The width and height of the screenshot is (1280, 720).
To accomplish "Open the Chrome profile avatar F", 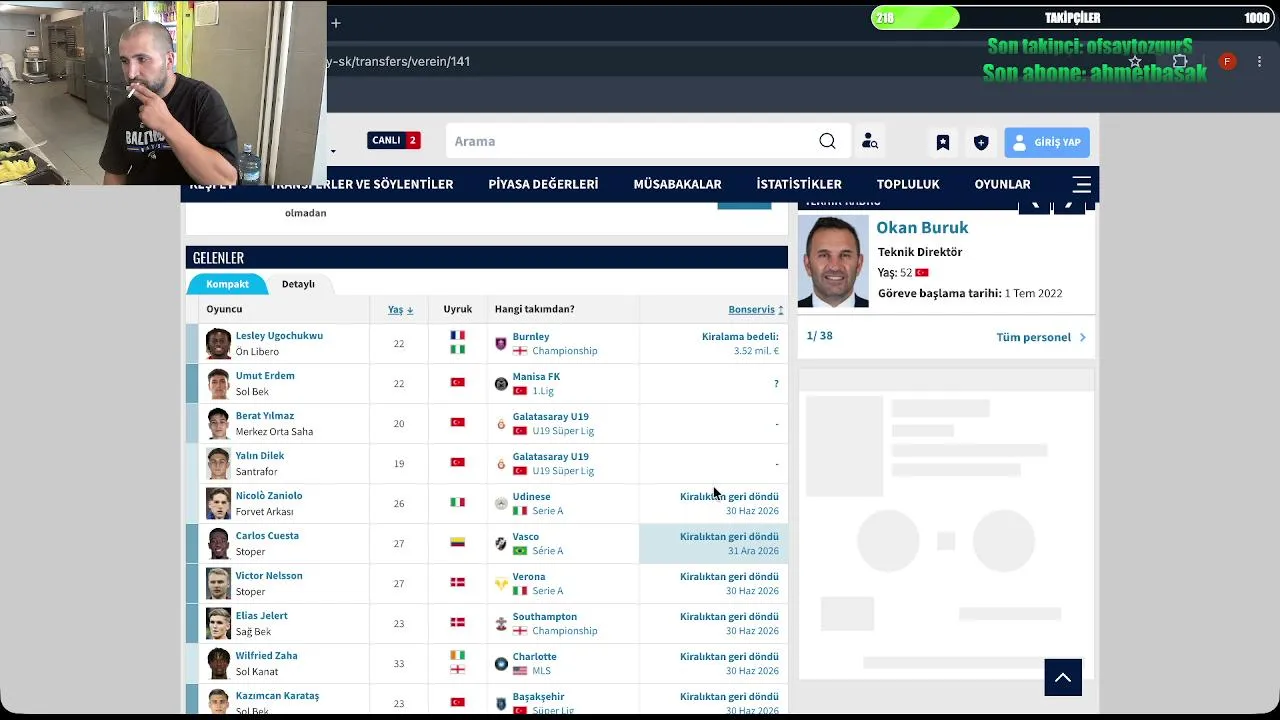I will (1227, 61).
